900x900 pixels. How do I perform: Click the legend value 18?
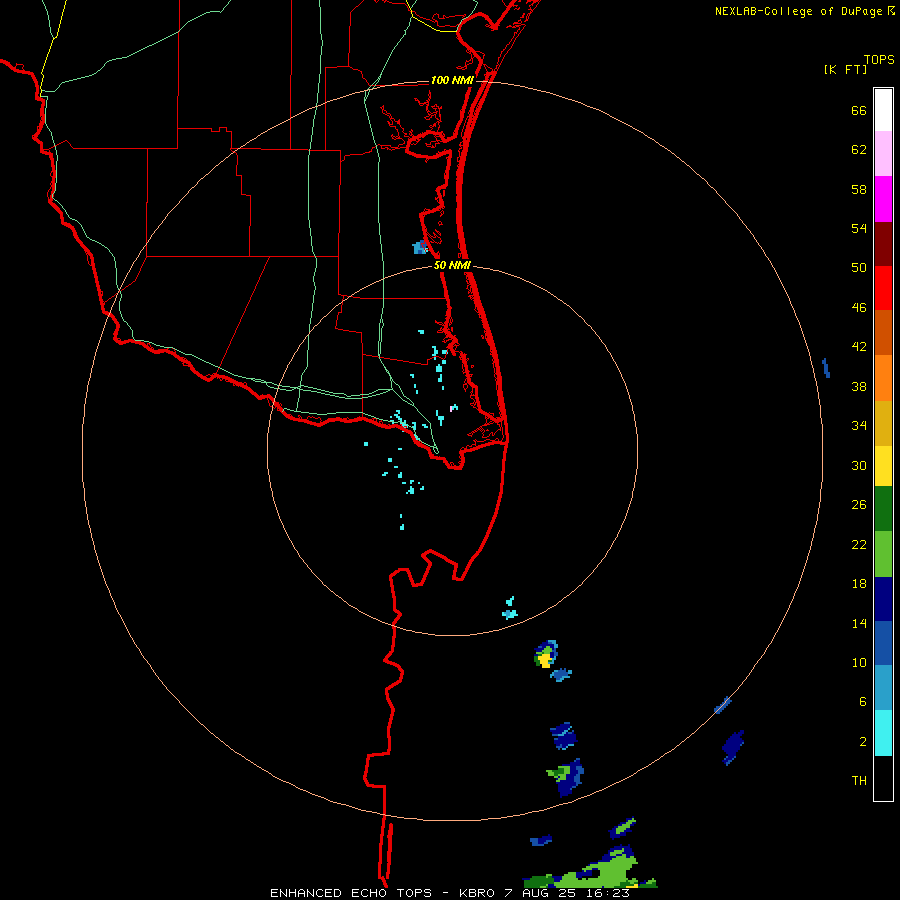(859, 584)
